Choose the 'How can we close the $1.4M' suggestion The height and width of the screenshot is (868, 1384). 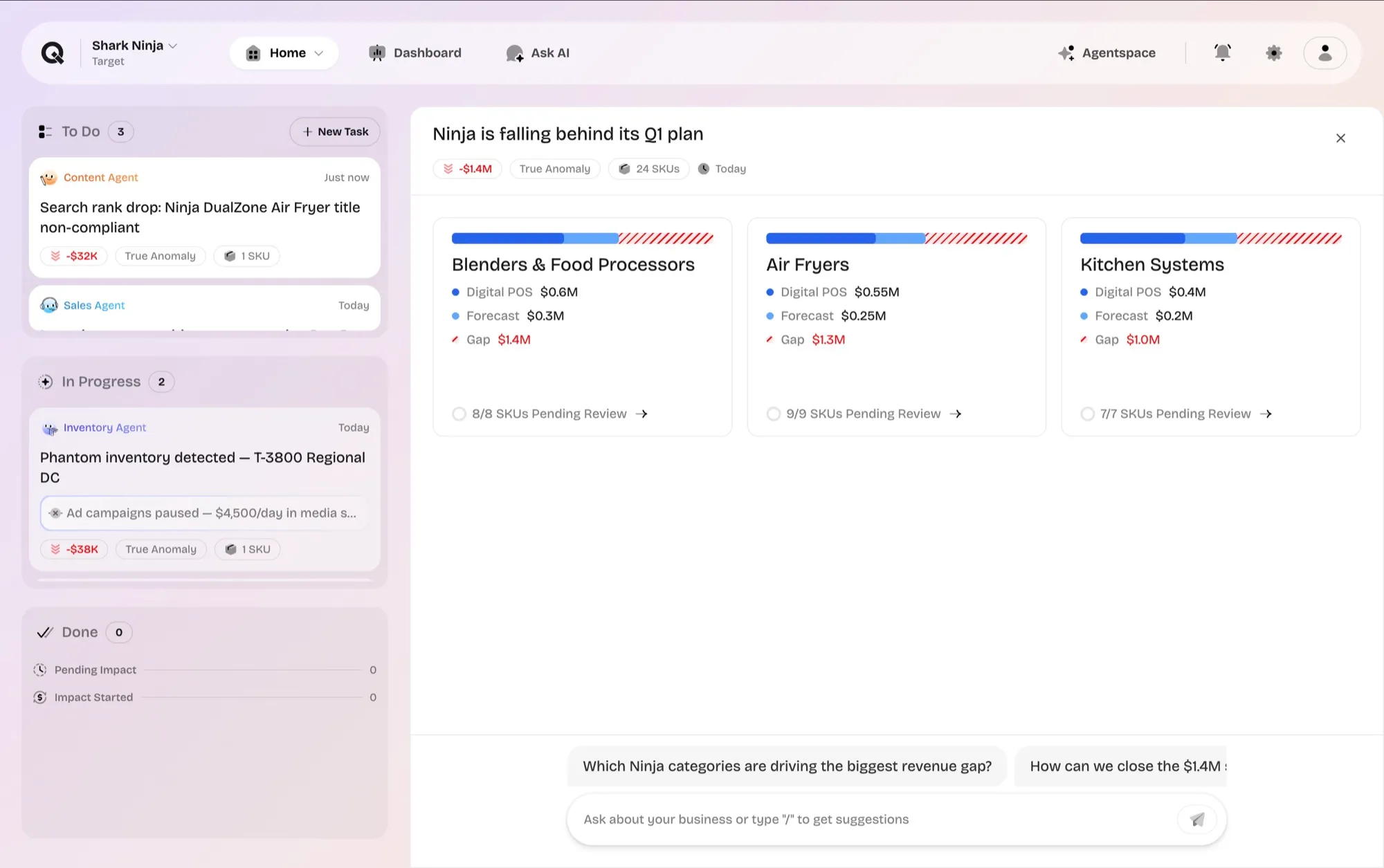point(1120,766)
